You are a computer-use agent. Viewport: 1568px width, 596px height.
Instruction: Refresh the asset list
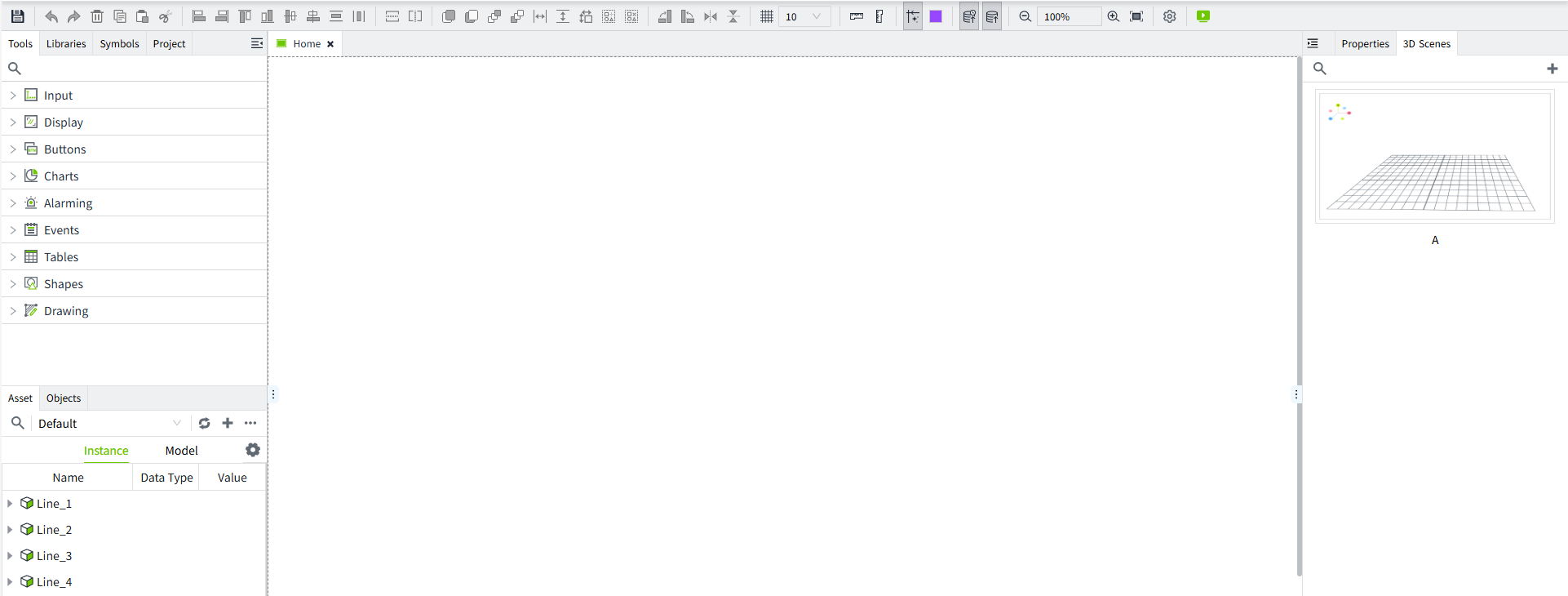204,423
